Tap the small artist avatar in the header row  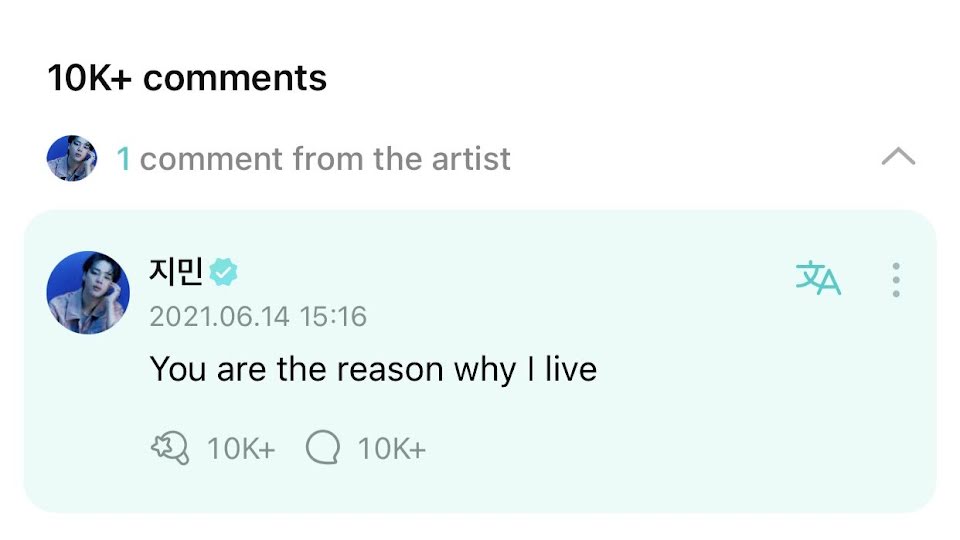72,158
